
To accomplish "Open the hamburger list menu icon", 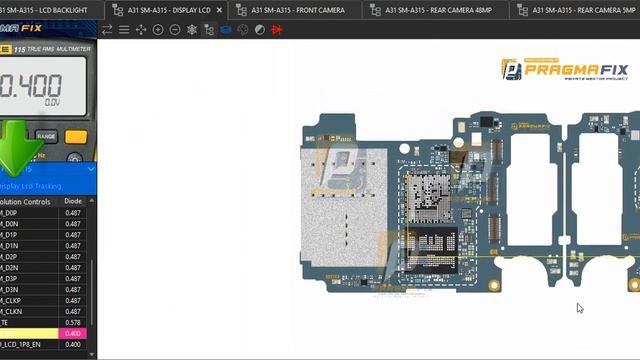I will 124,30.
